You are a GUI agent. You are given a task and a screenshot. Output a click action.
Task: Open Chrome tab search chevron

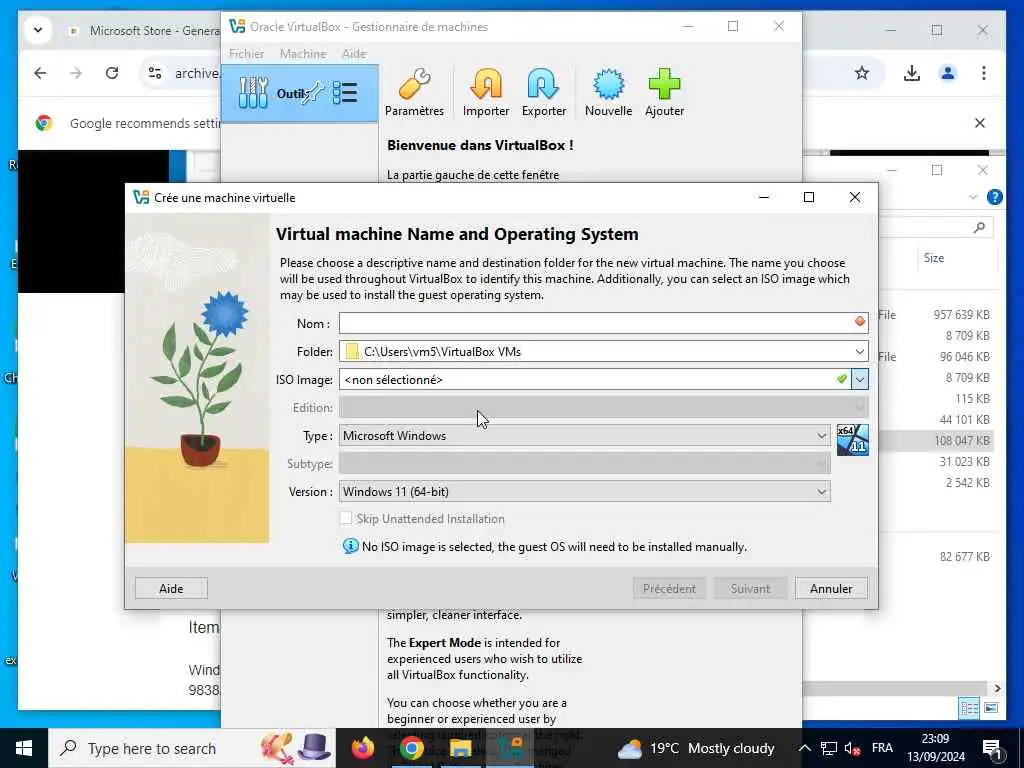(x=38, y=30)
